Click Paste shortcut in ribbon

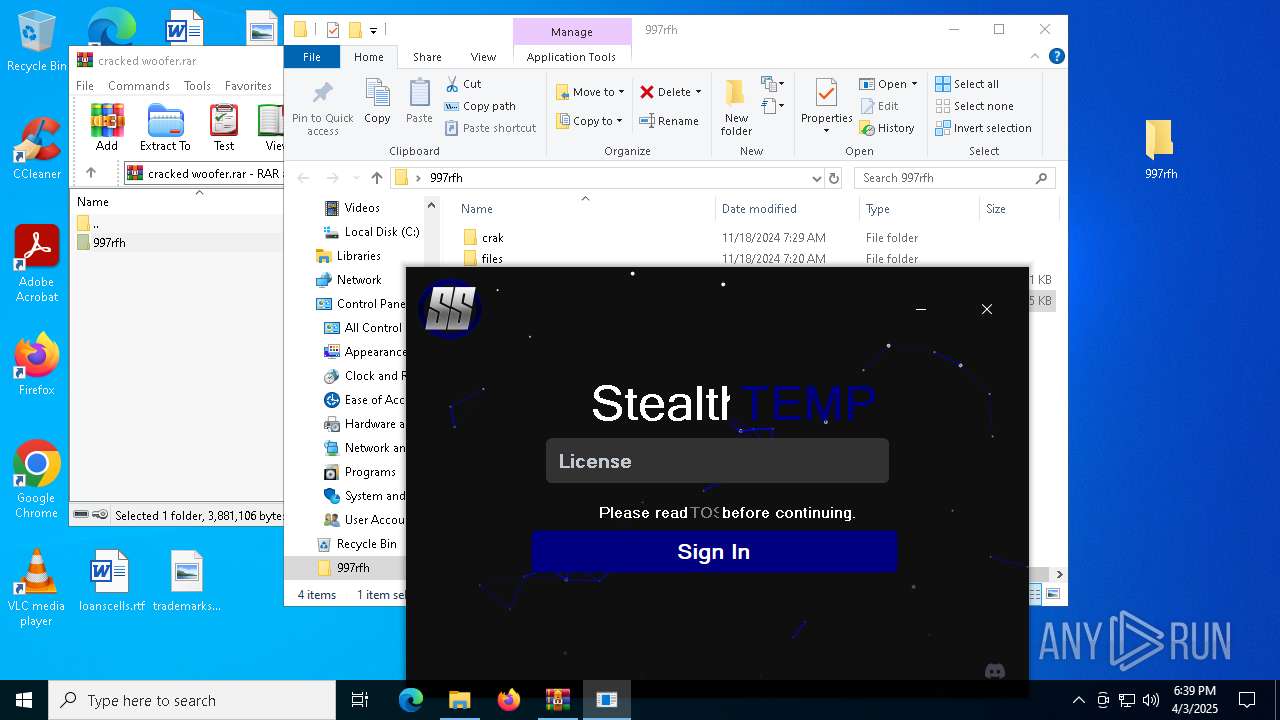491,128
